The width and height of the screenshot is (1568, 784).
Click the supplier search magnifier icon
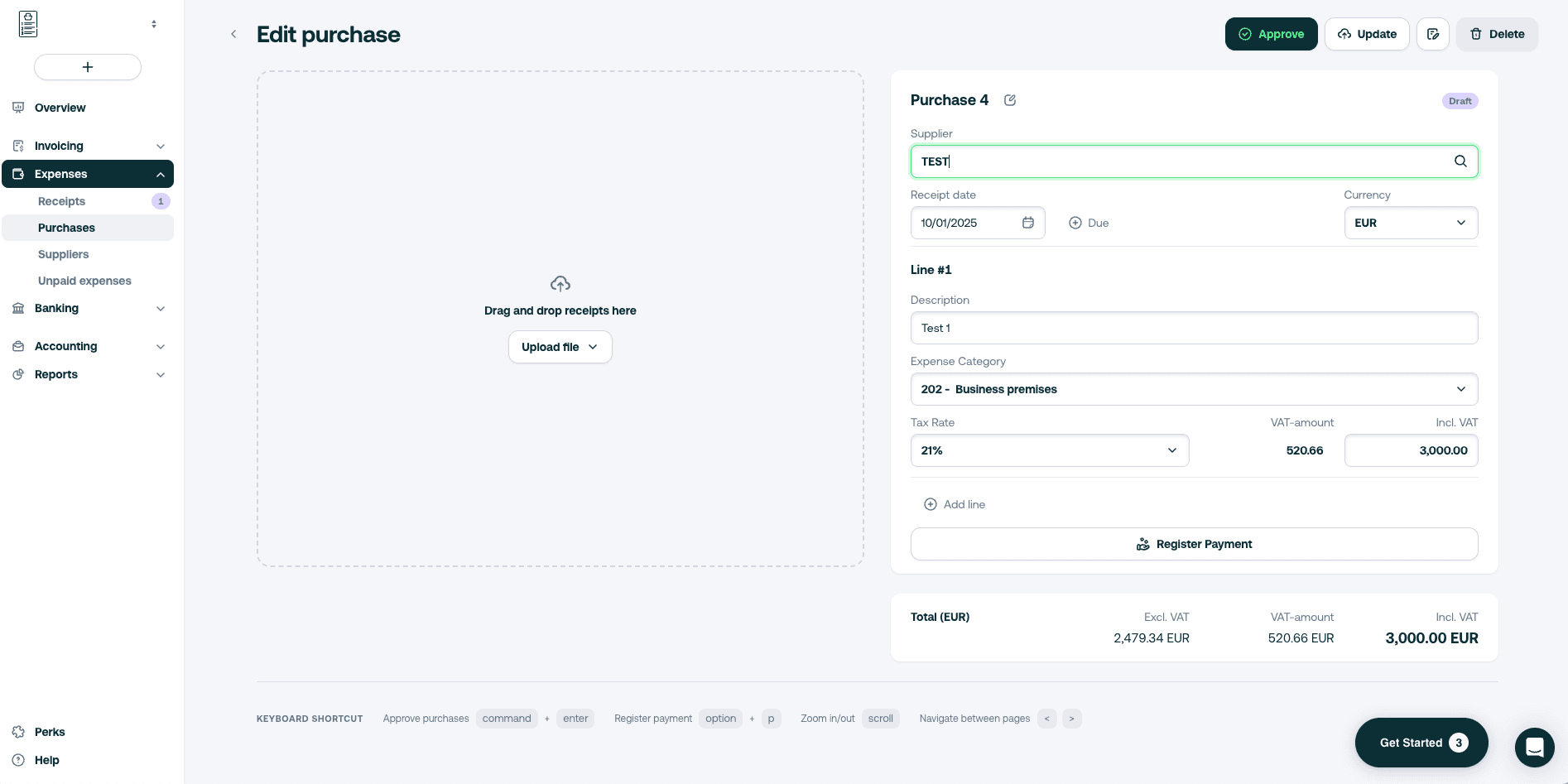coord(1460,161)
